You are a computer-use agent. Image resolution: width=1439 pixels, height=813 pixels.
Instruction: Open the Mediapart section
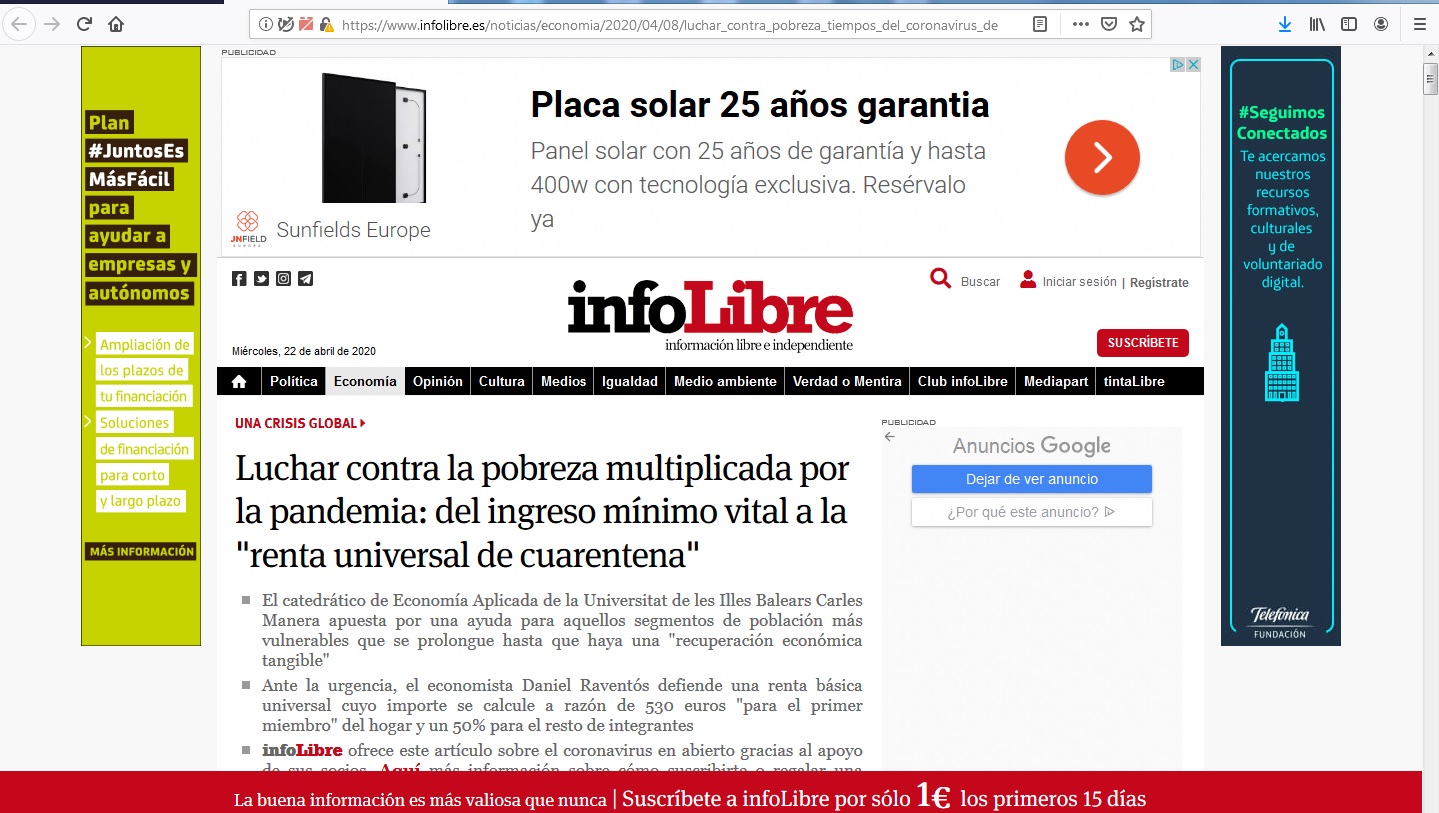coord(1055,381)
